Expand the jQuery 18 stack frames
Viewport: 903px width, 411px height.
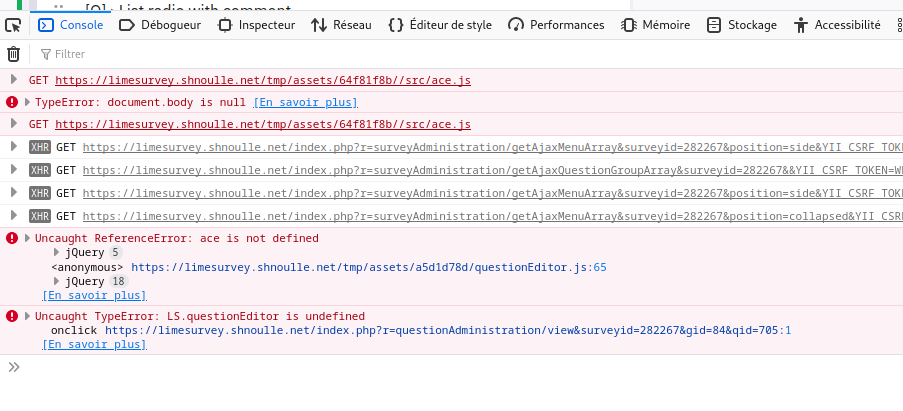(57, 281)
